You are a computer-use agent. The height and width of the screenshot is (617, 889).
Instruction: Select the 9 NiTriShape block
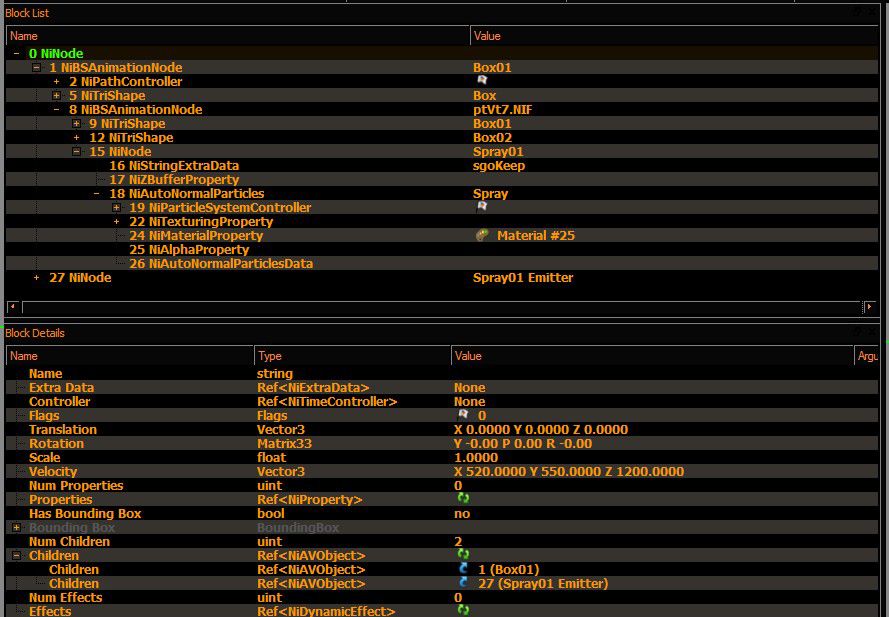pyautogui.click(x=127, y=124)
